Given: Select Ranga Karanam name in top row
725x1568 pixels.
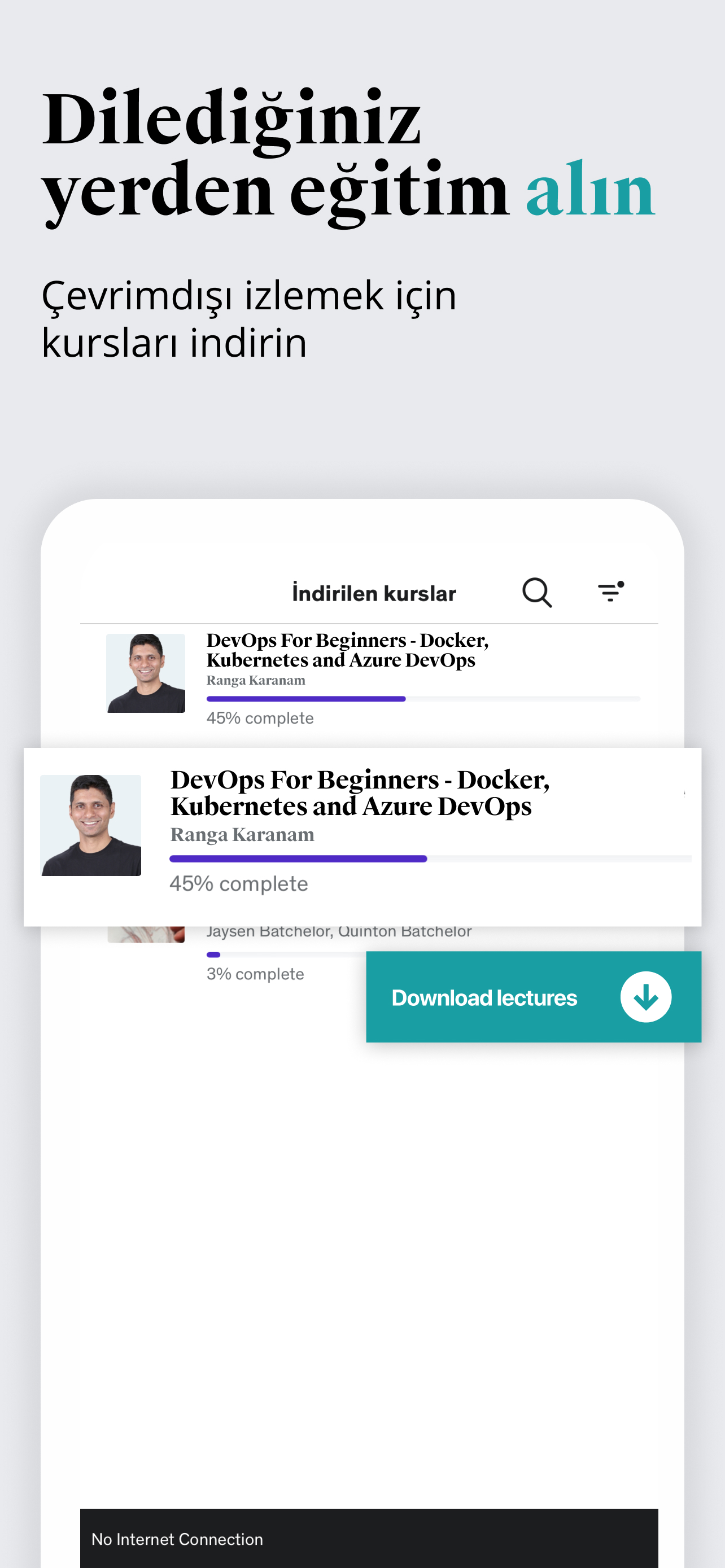Looking at the screenshot, I should pyautogui.click(x=256, y=681).
